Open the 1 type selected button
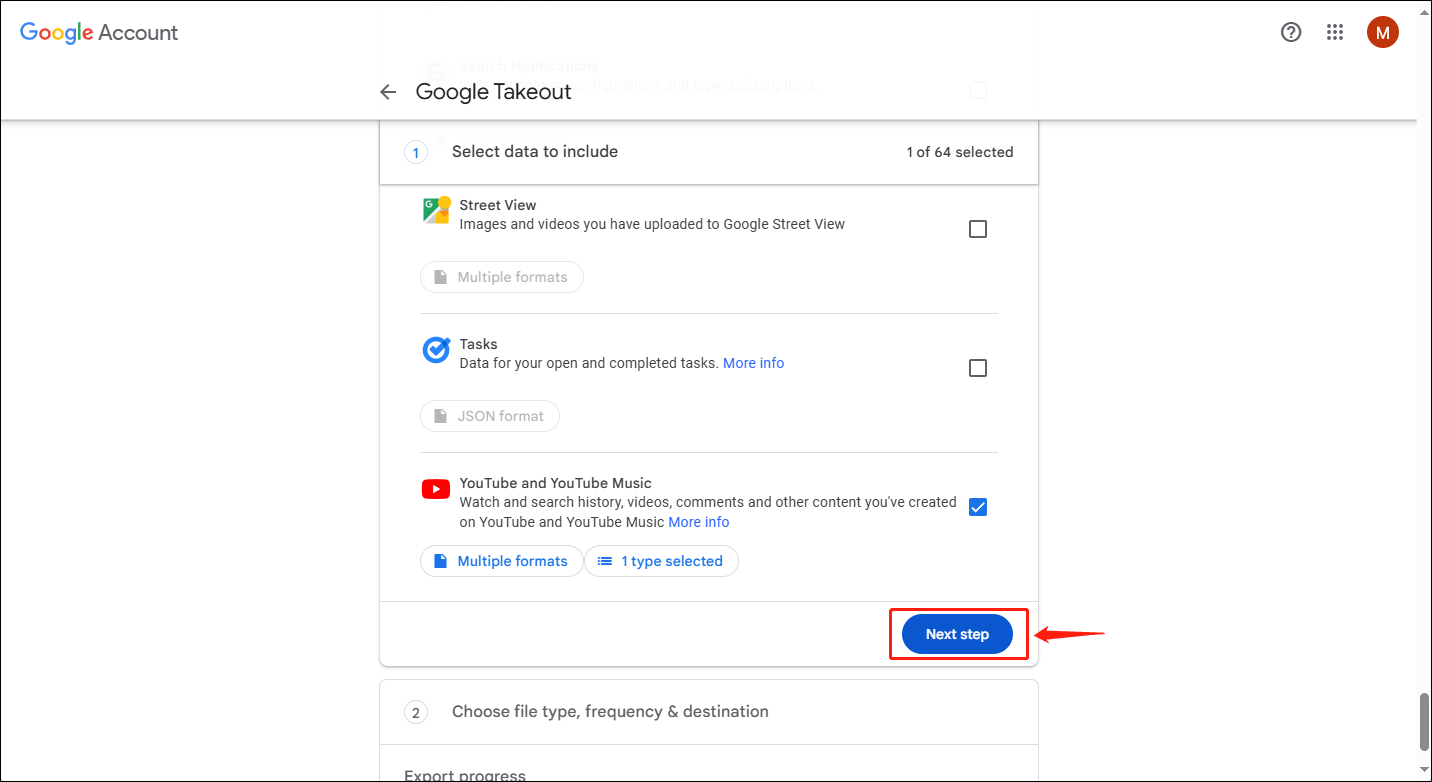 (661, 561)
